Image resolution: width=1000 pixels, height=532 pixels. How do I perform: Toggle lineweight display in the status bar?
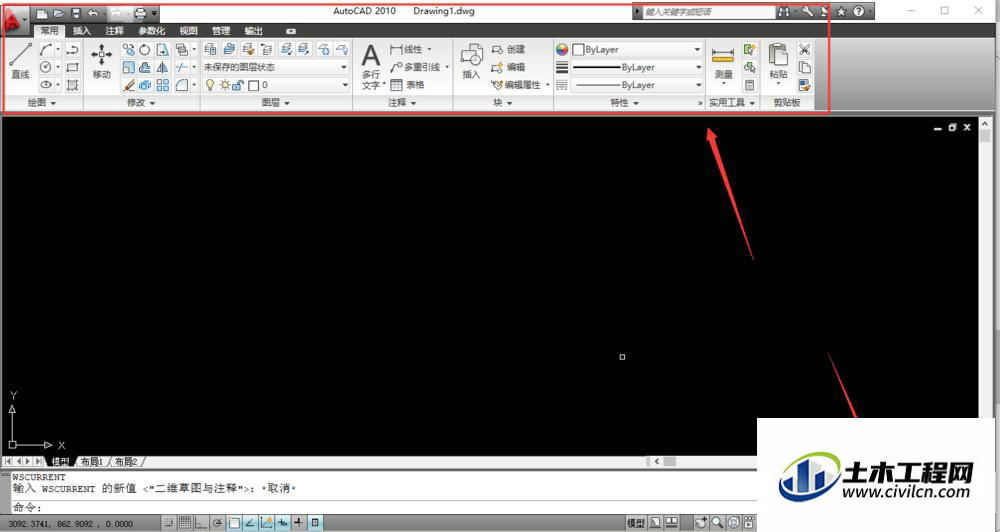[298, 523]
